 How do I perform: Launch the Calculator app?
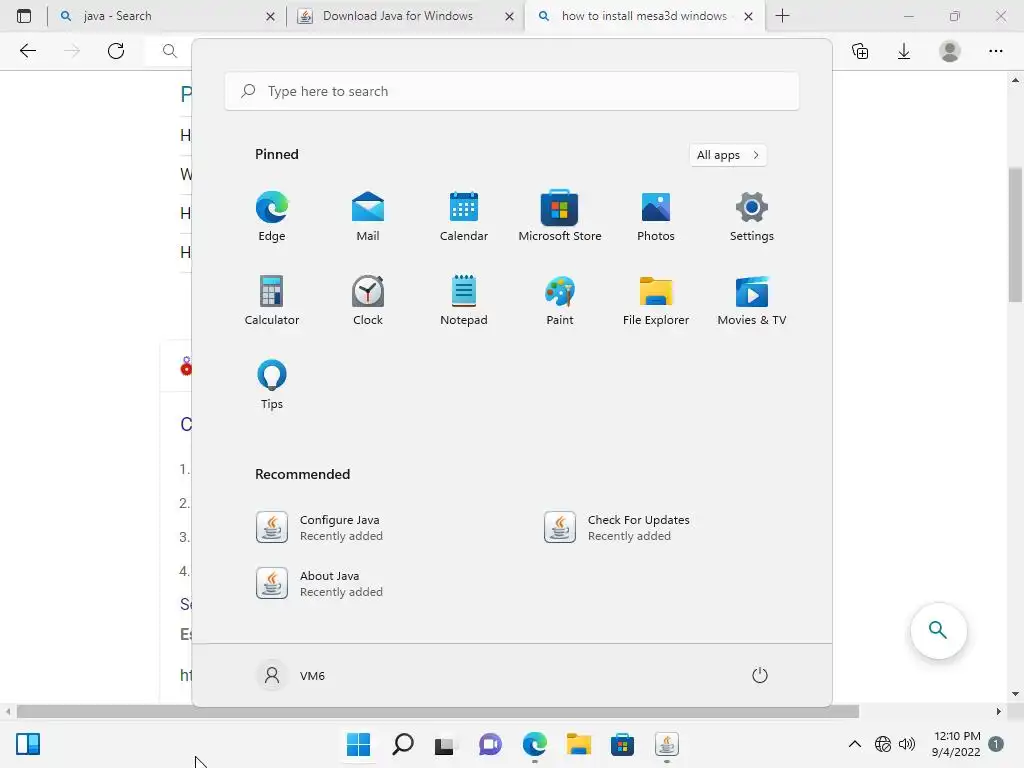click(272, 300)
